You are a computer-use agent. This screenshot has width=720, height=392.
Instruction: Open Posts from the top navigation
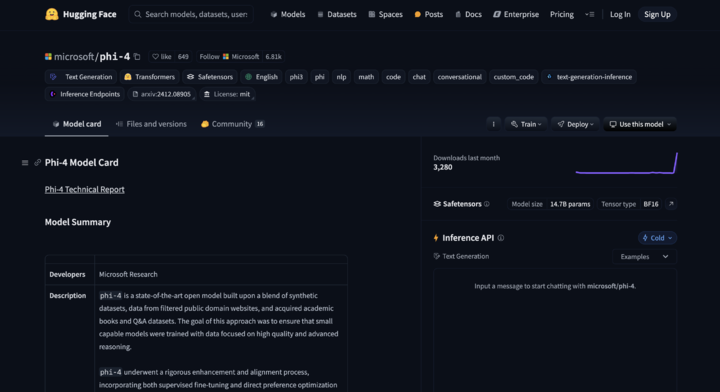(x=429, y=14)
